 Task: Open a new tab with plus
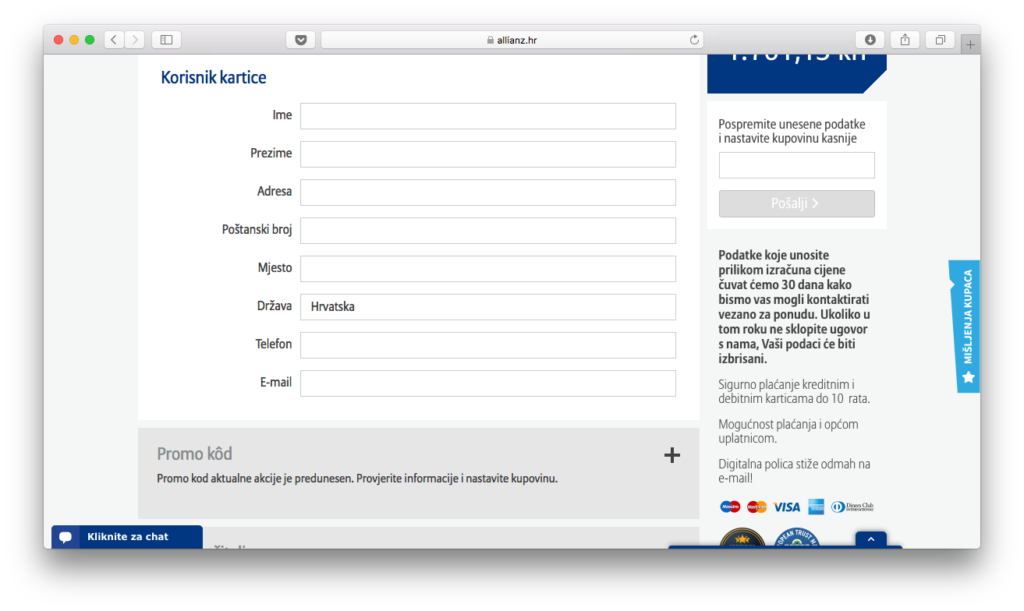coord(970,44)
